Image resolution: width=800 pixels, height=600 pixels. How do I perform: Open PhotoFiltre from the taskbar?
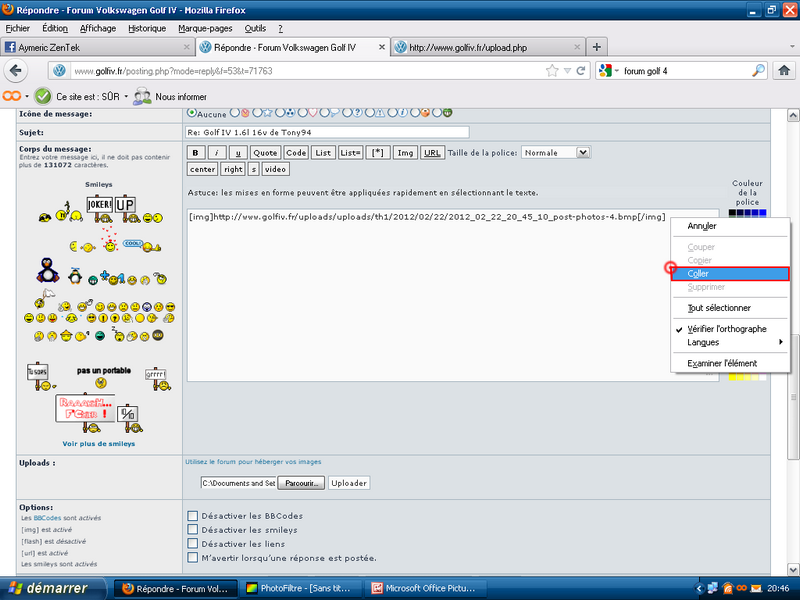[303, 588]
